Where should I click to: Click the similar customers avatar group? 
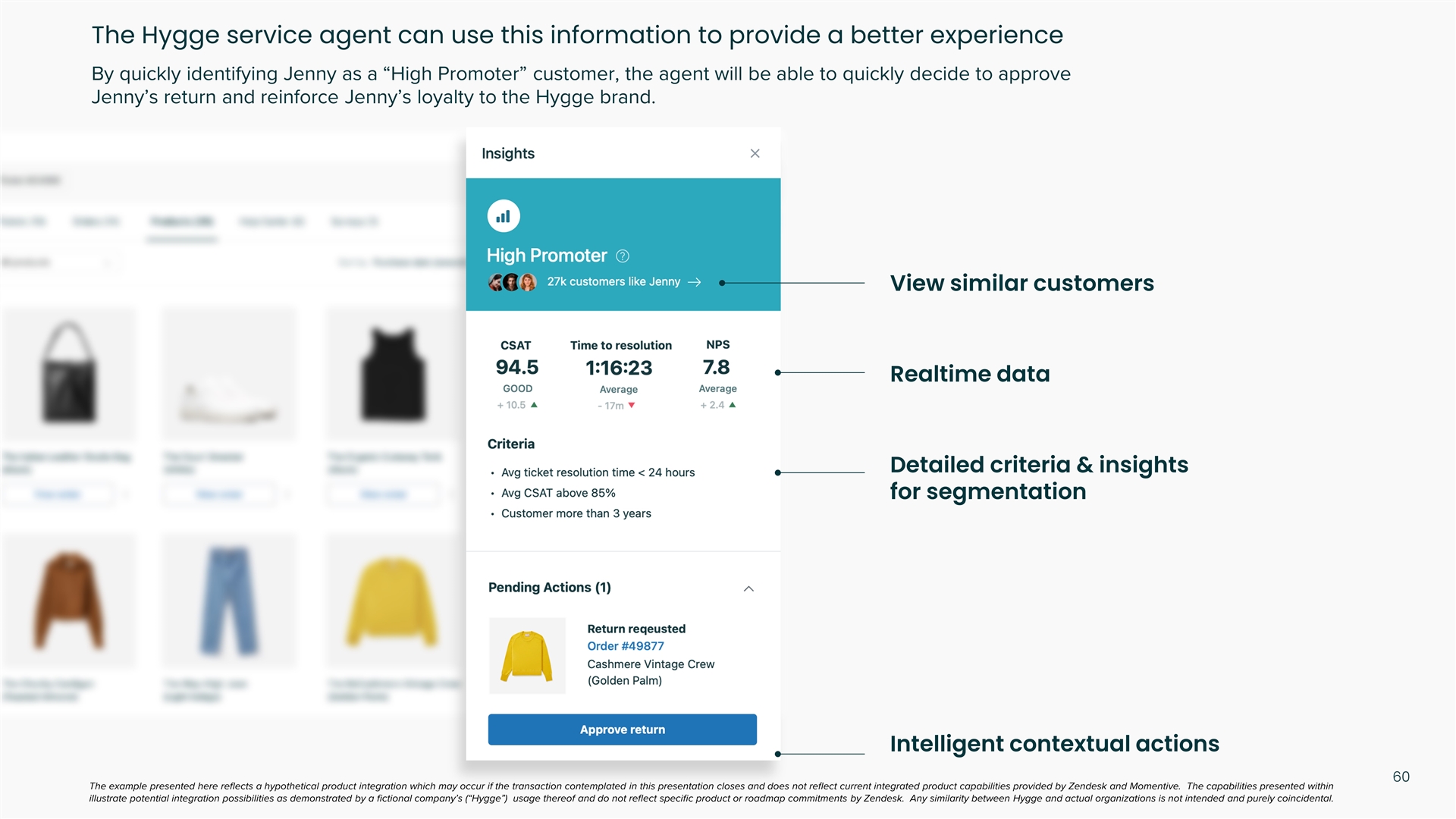tap(513, 282)
